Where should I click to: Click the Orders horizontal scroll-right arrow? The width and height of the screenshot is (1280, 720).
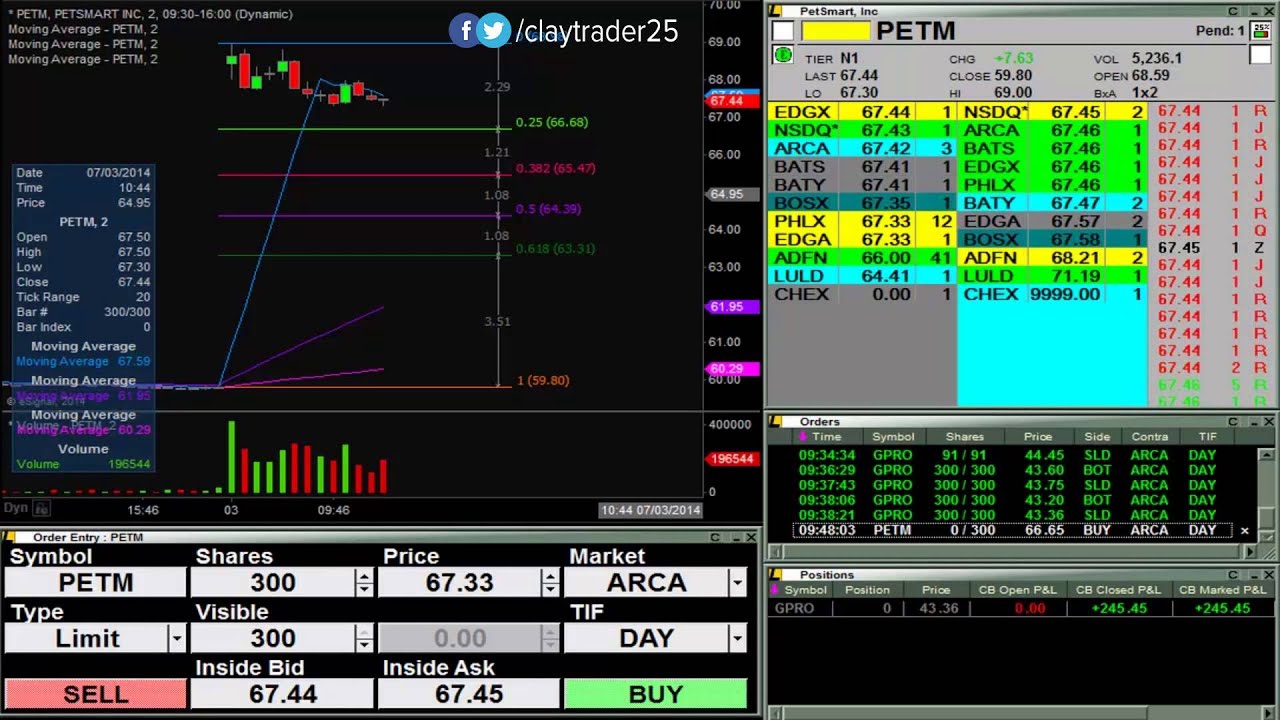coord(1249,552)
